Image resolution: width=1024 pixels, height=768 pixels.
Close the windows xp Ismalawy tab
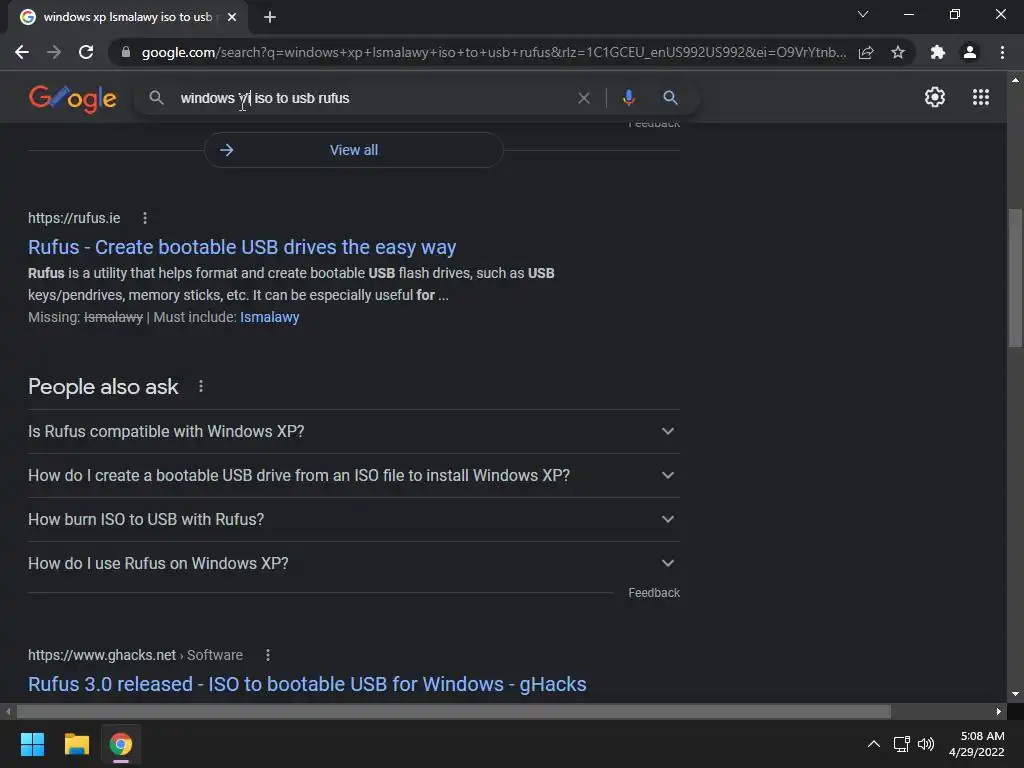pyautogui.click(x=232, y=17)
